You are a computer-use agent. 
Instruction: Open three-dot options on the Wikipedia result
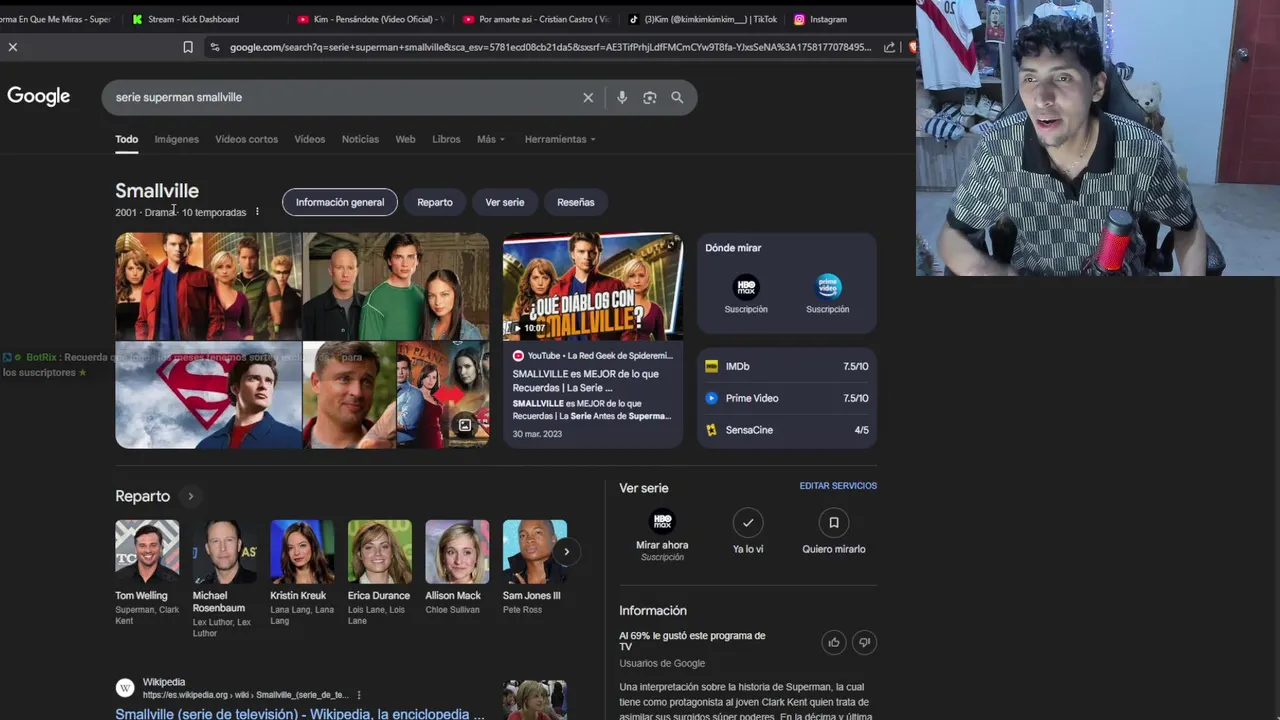tap(358, 695)
